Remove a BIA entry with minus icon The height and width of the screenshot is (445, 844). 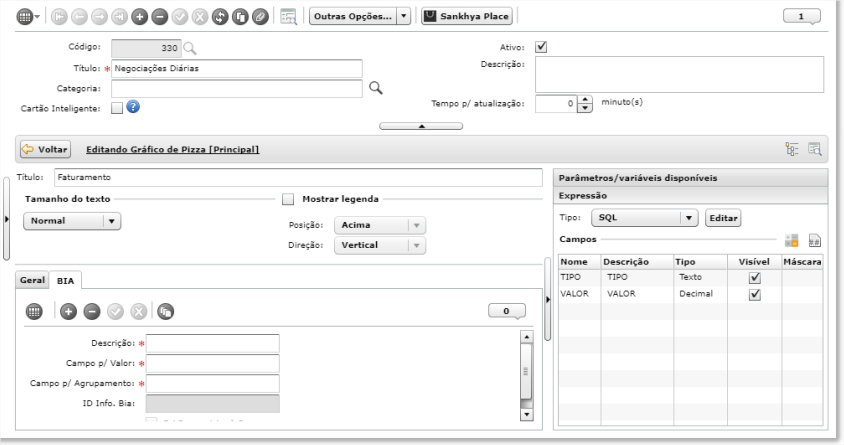pyautogui.click(x=92, y=311)
